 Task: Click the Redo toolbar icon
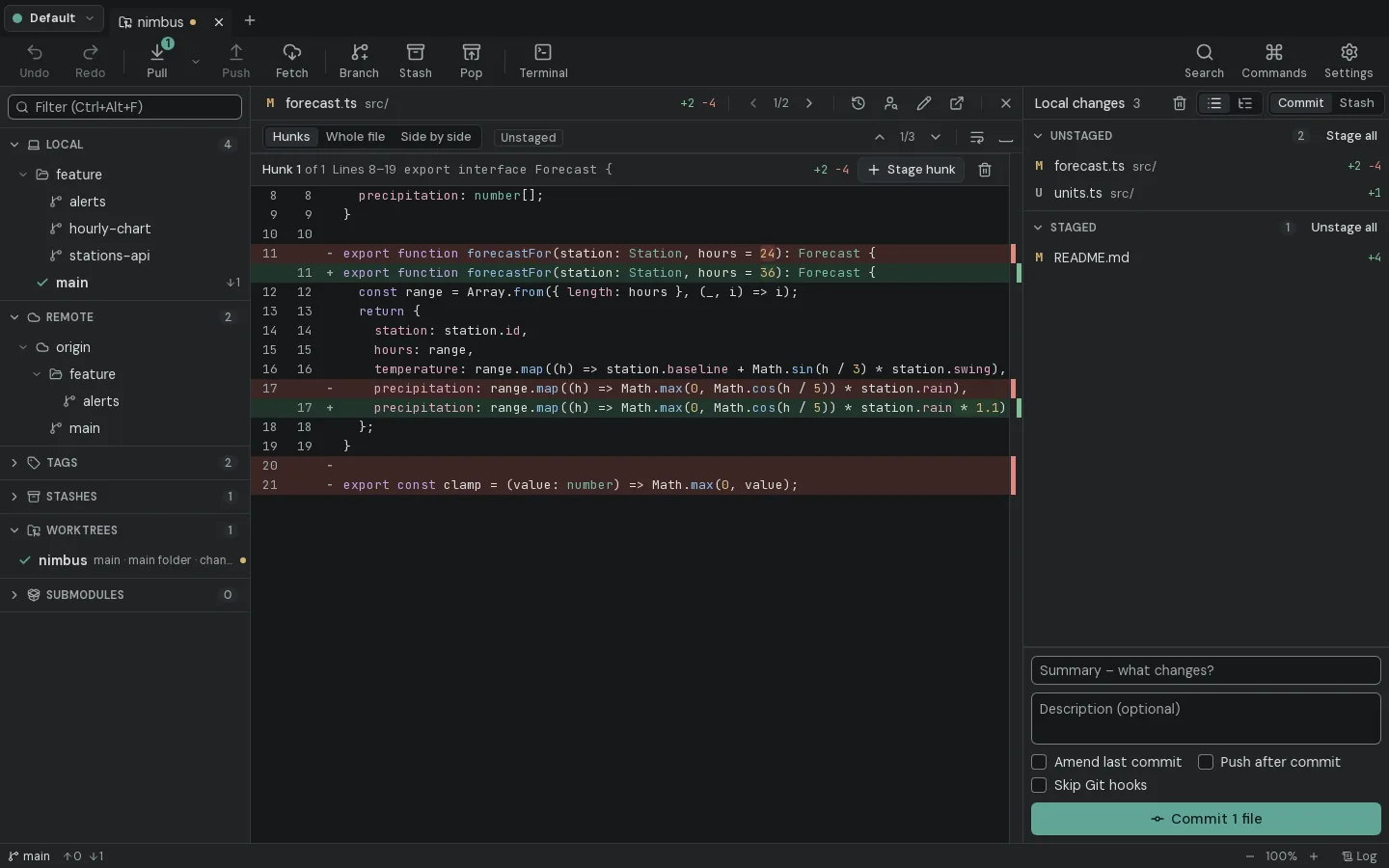pyautogui.click(x=90, y=60)
